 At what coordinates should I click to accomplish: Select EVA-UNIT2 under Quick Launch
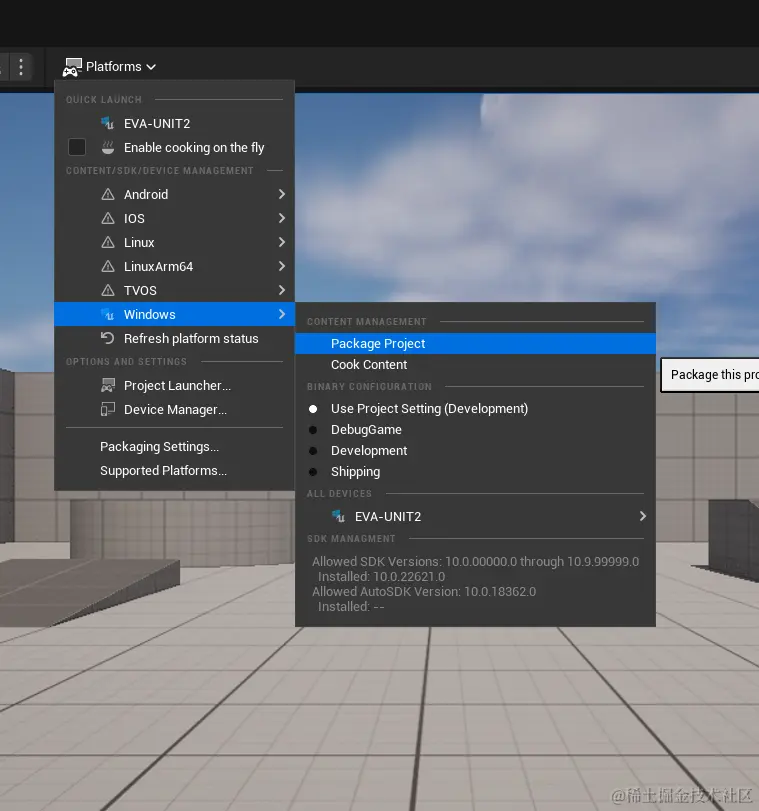coord(174,124)
